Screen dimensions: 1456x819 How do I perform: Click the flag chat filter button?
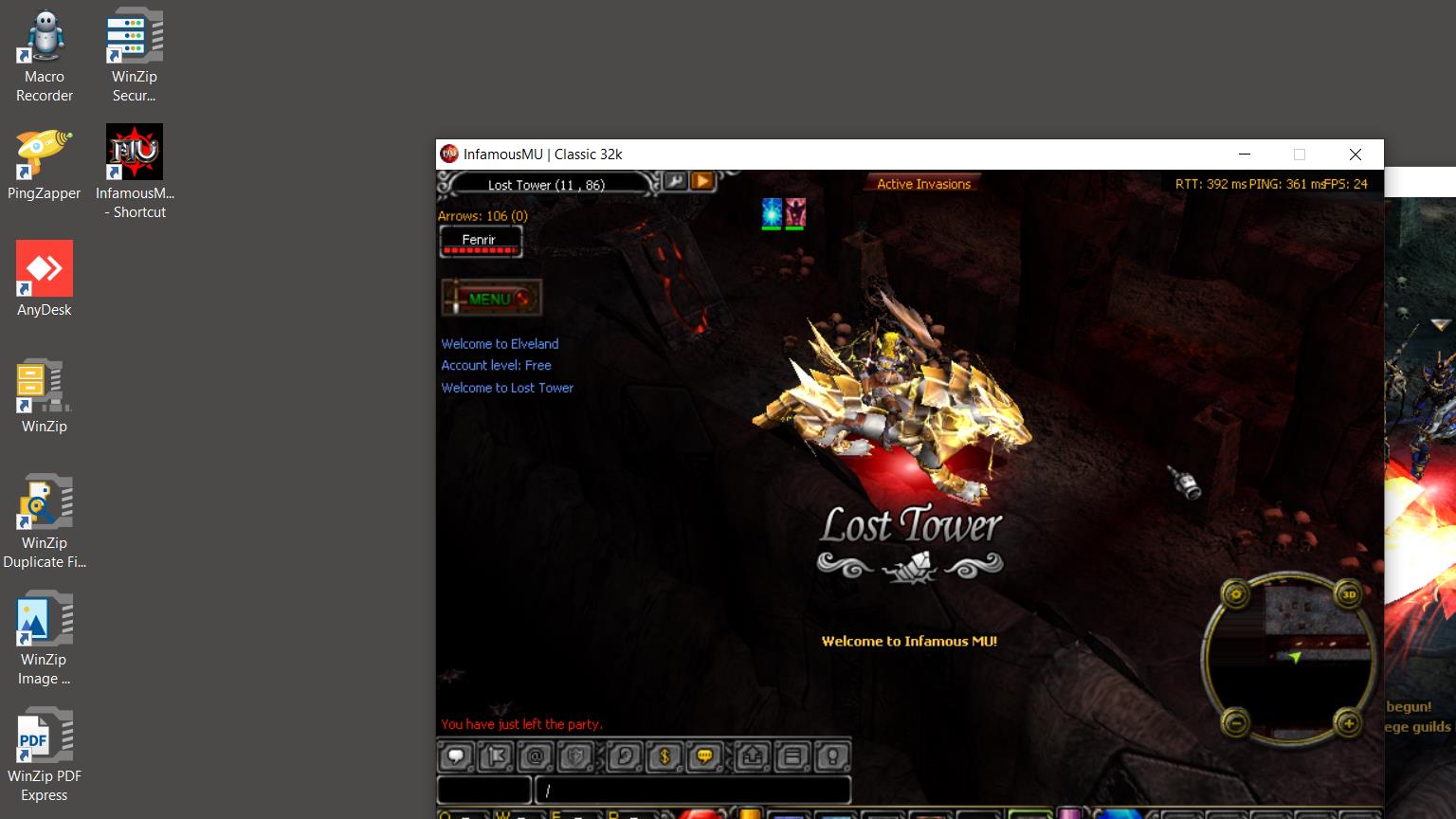coord(496,756)
